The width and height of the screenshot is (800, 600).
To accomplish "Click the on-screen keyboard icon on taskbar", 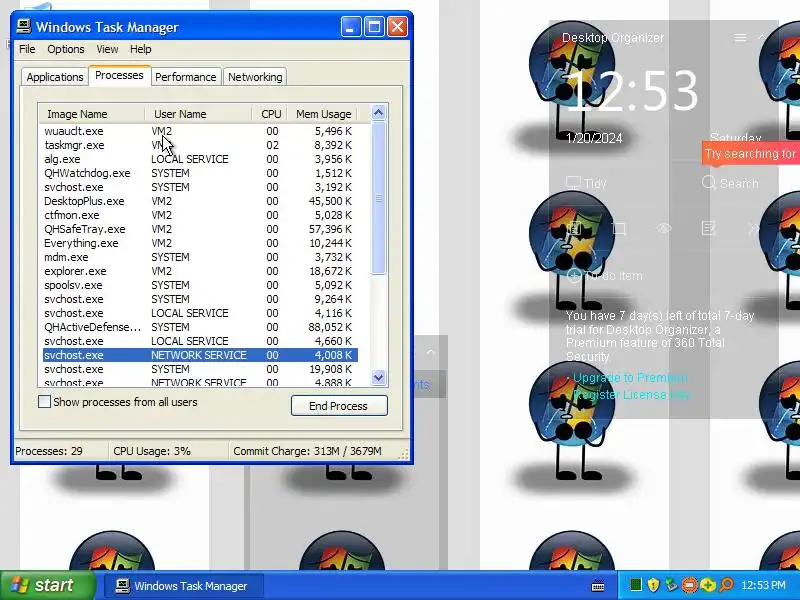I will coord(598,586).
